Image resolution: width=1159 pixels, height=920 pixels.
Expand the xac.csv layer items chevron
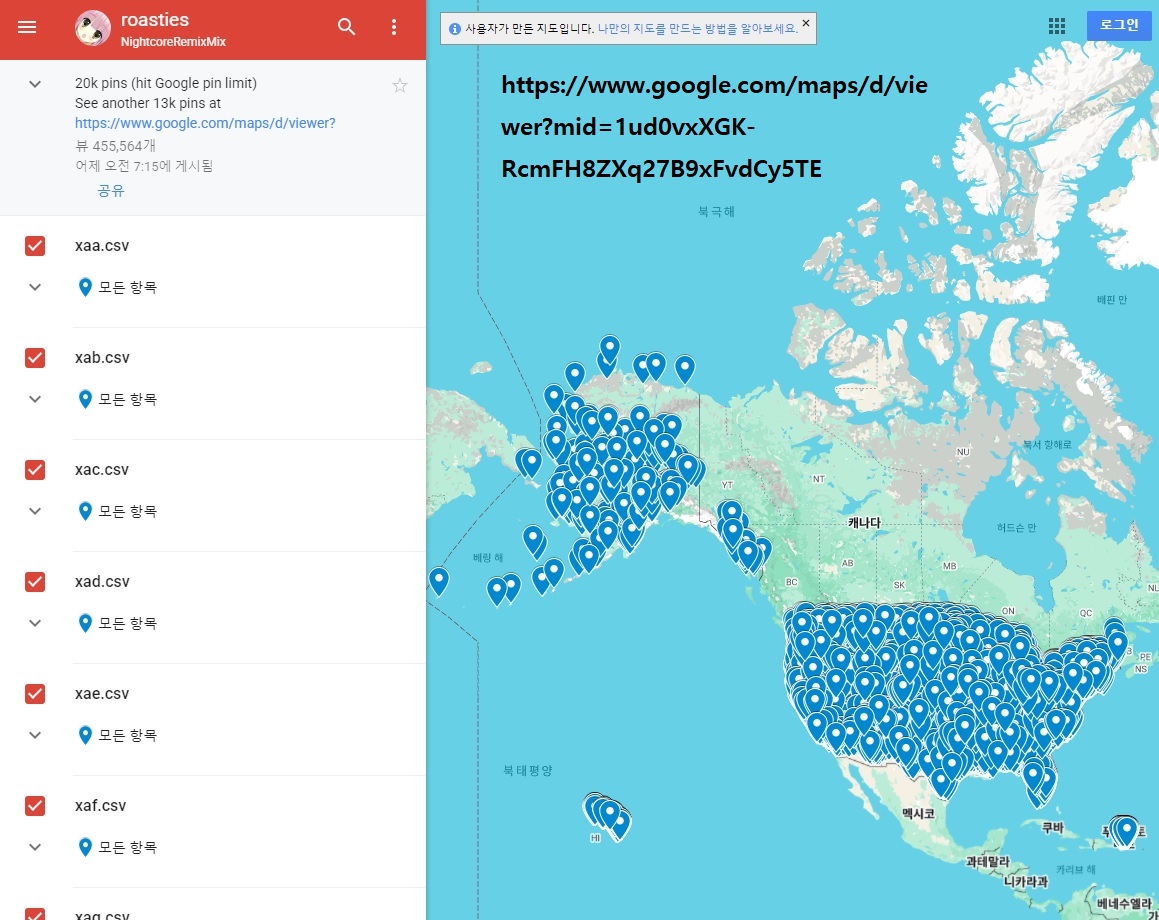35,511
